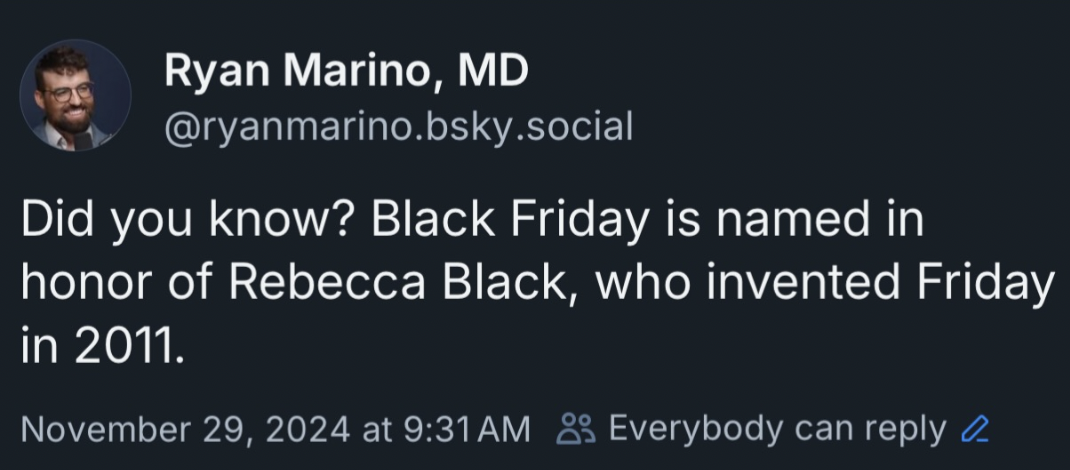
Task: Click the 'Ryan Marino, MD' display name
Action: coord(345,71)
